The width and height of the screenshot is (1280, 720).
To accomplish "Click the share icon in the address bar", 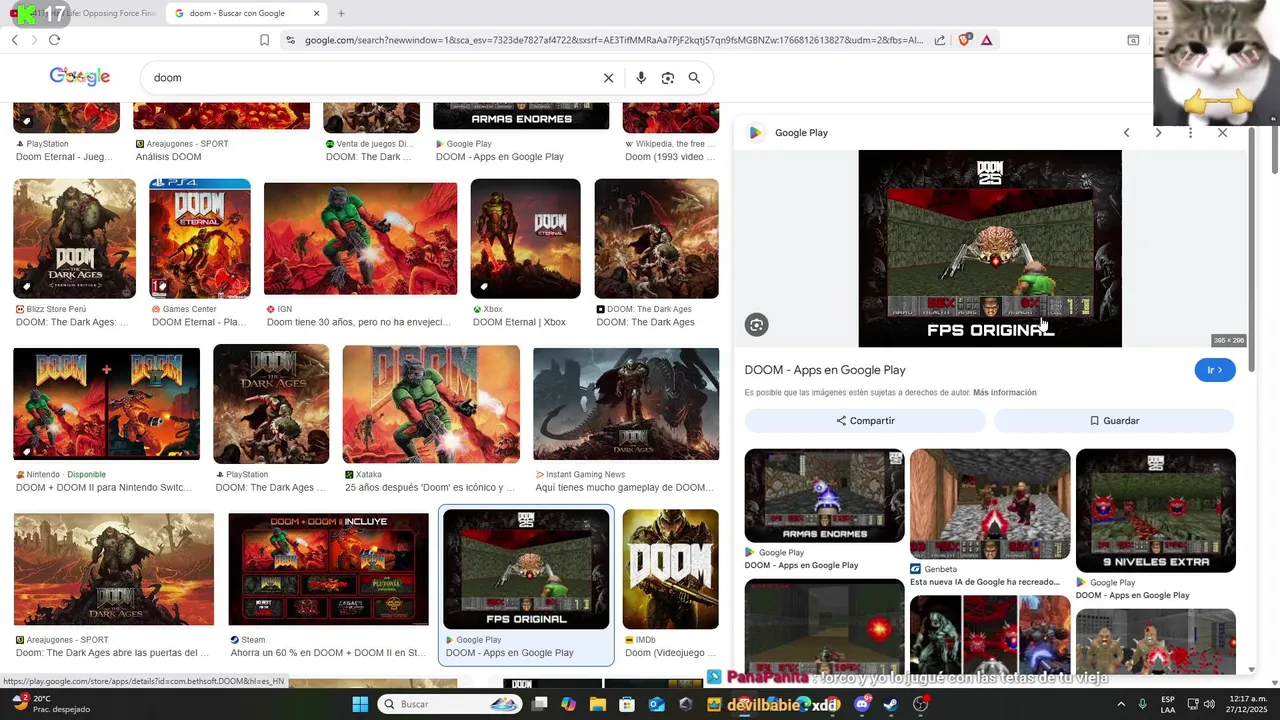I will tap(940, 40).
